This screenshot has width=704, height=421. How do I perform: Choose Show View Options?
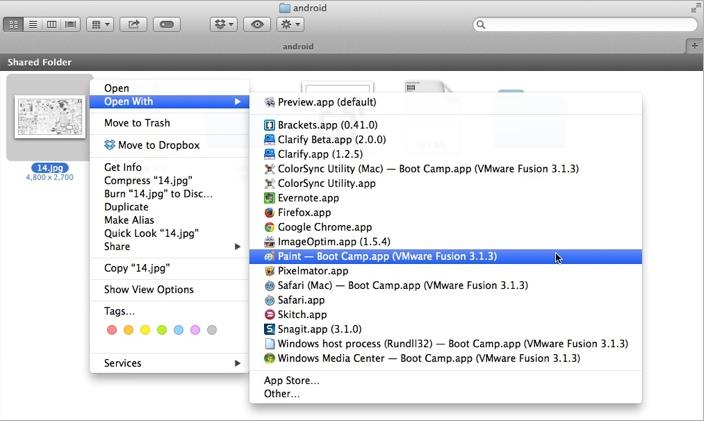click(169, 289)
